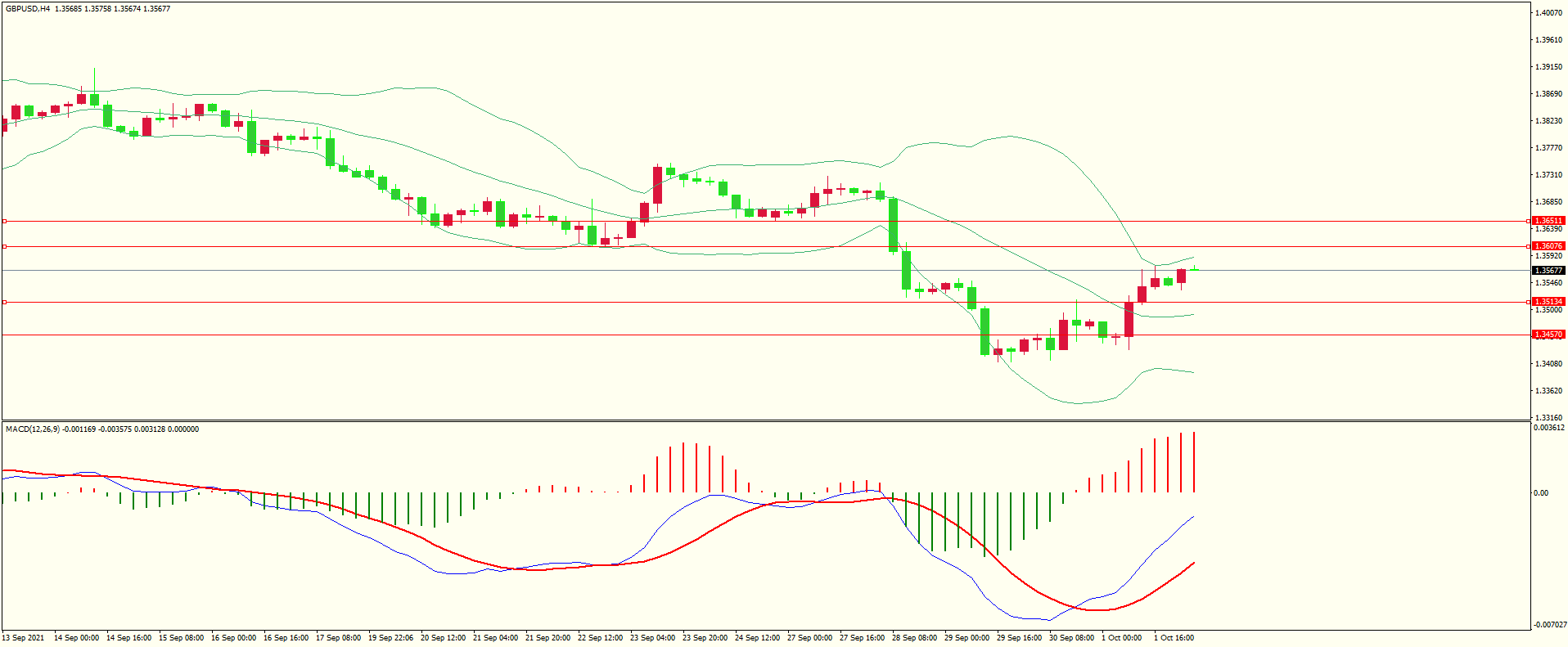The height and width of the screenshot is (647, 1568).
Task: Click the price scale value 1.38690
Action: click(x=1549, y=94)
